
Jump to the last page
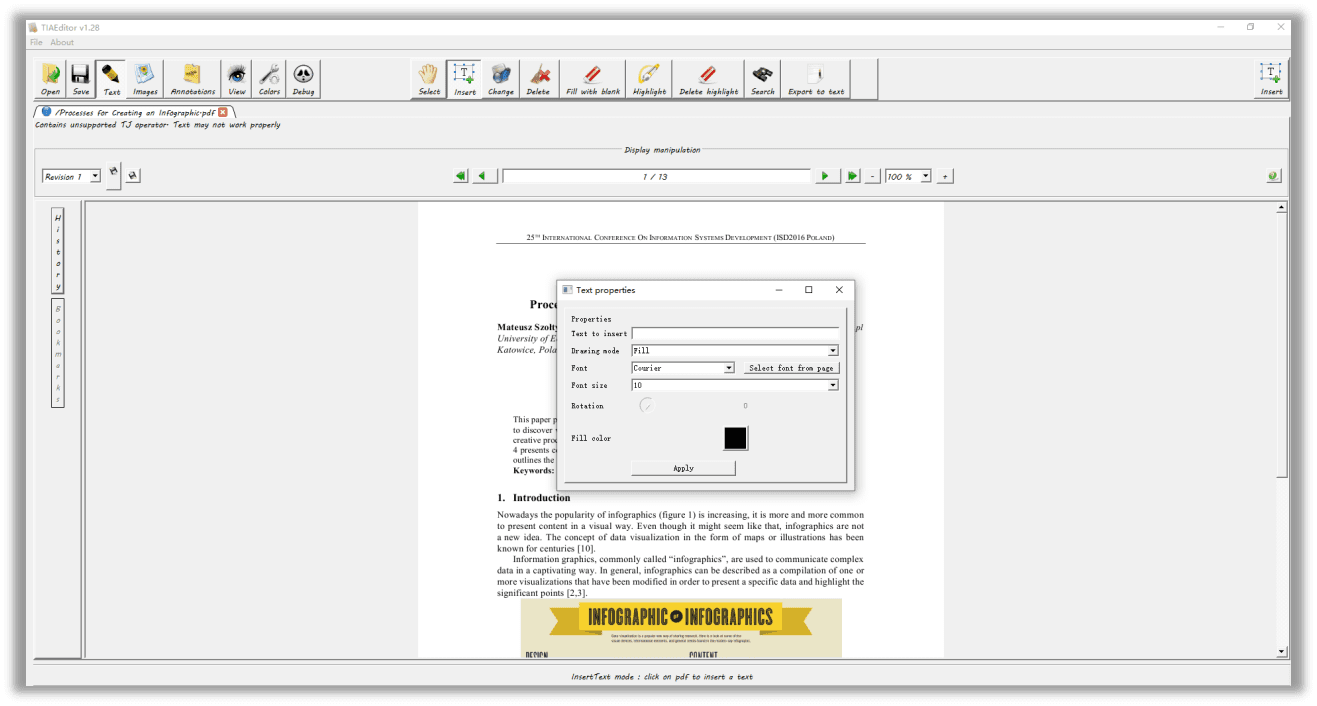tap(852, 176)
